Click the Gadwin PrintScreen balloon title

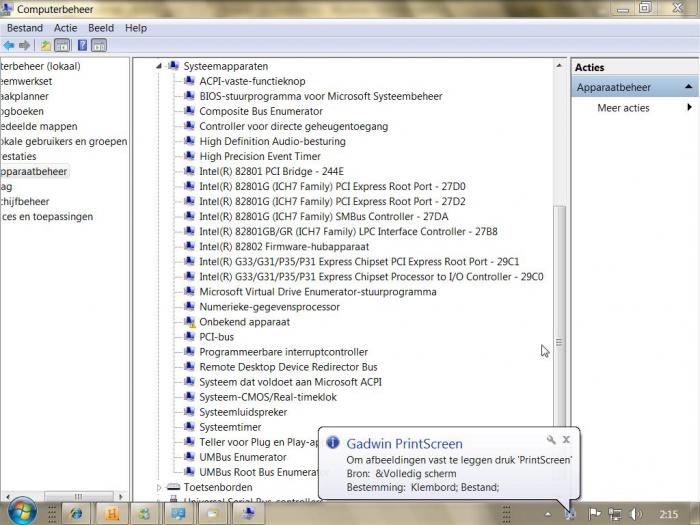click(404, 444)
